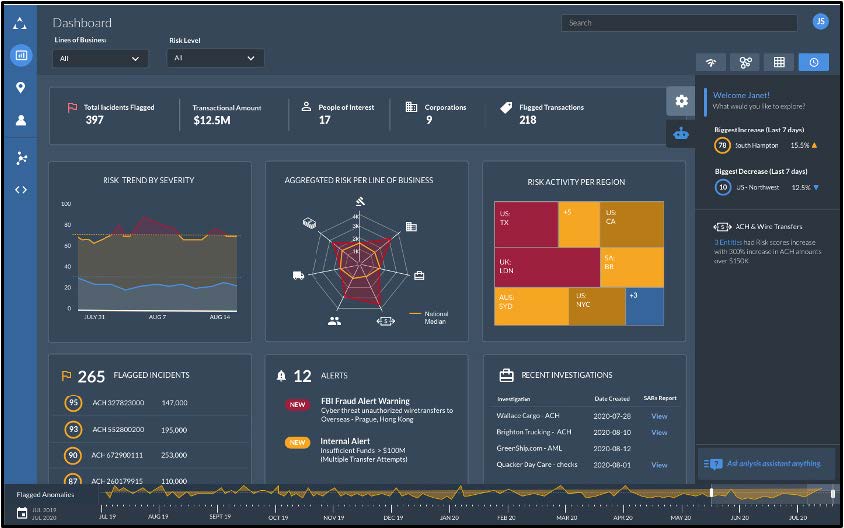The image size is (844, 528).
Task: Click the calendar icon in Flagged Anomalies timeline
Action: click(22, 513)
